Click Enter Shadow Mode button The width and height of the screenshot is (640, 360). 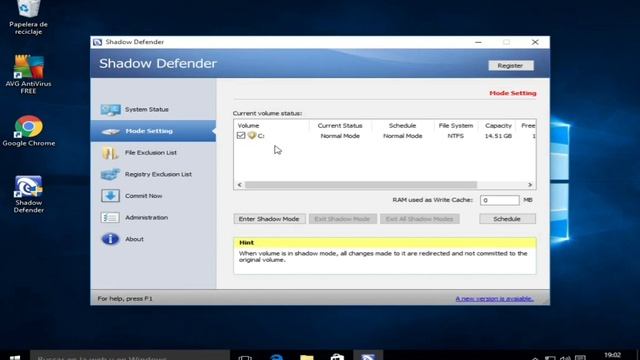[x=269, y=219]
